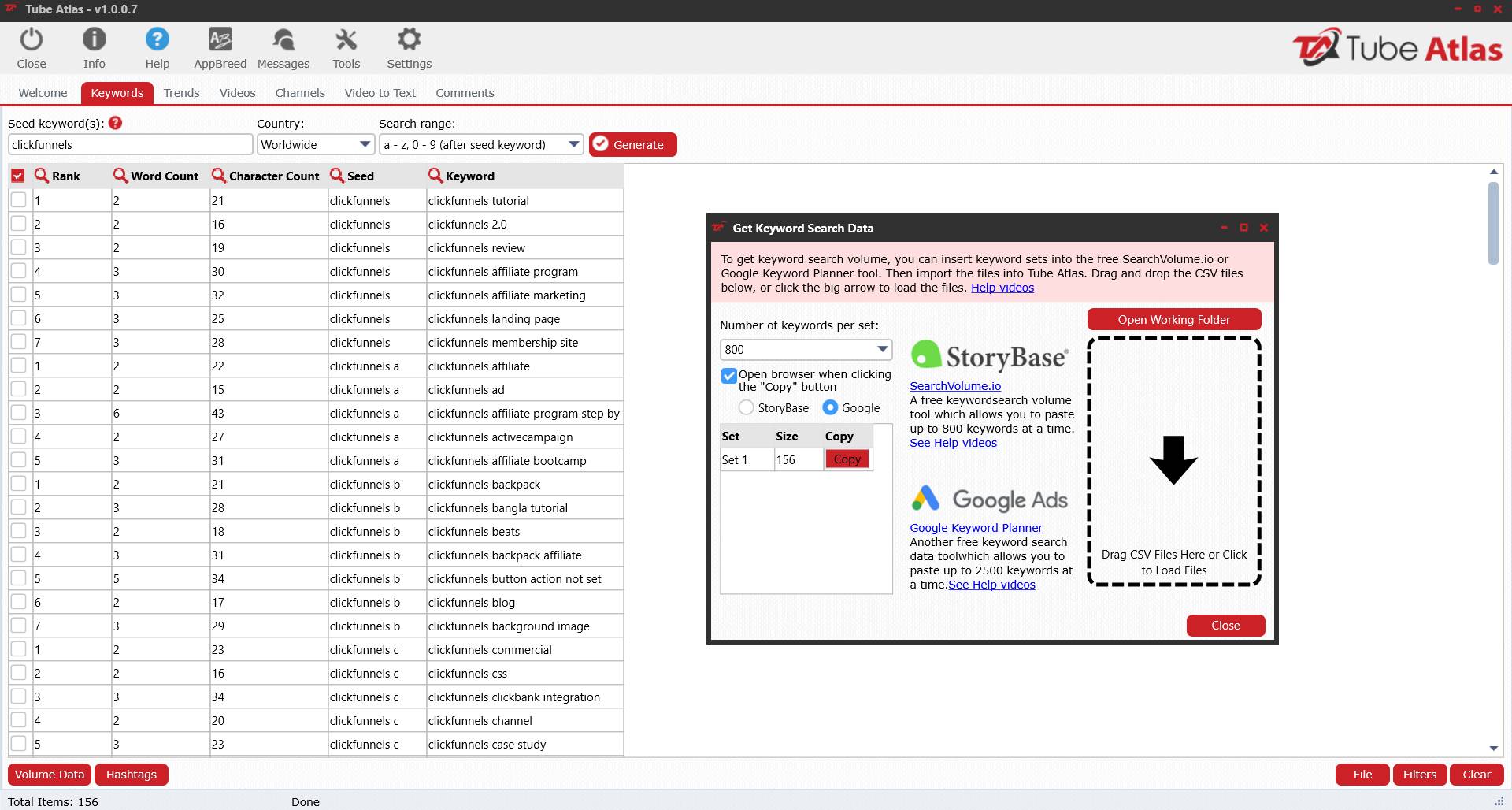The height and width of the screenshot is (810, 1512).
Task: Open the Tools wrench icon
Action: tap(346, 39)
